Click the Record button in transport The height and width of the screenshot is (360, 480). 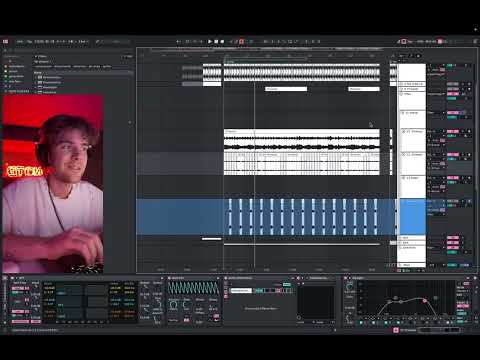point(222,42)
